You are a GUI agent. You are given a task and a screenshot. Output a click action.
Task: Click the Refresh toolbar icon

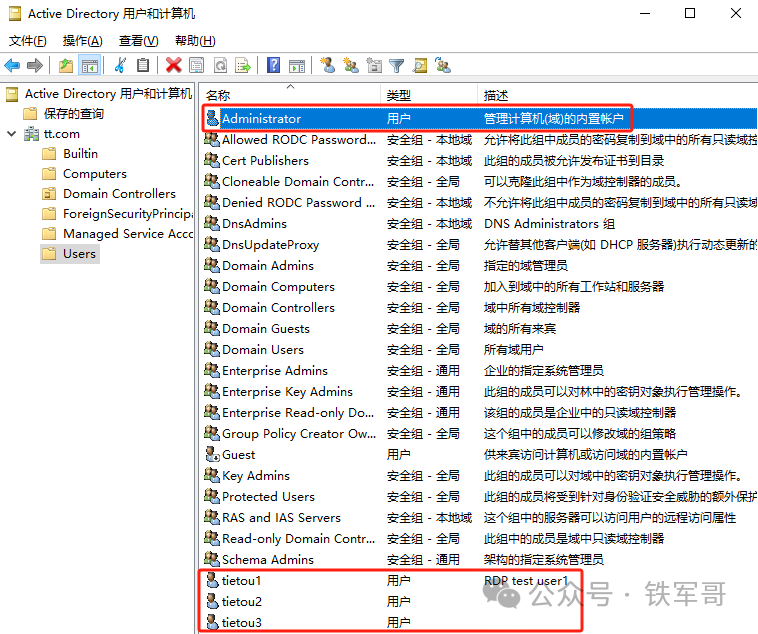click(x=220, y=65)
